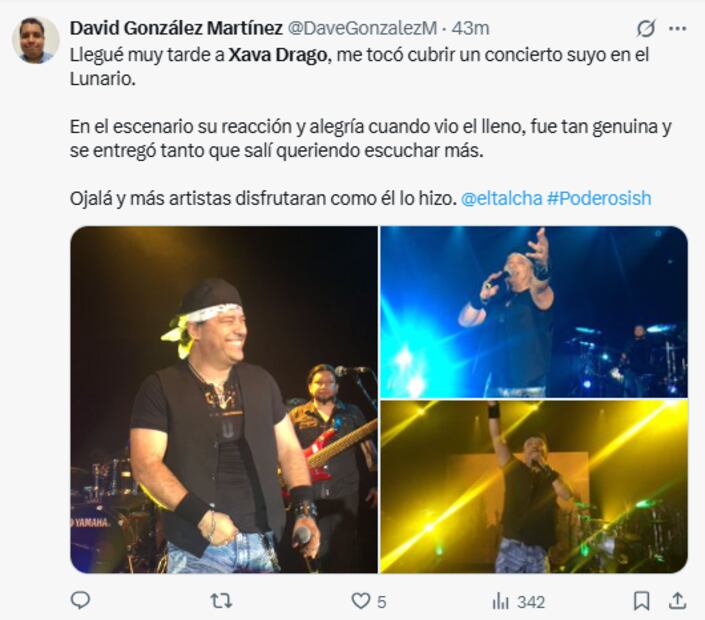The image size is (705, 620).
Task: Click the bold Xava Drago text
Action: [x=277, y=55]
